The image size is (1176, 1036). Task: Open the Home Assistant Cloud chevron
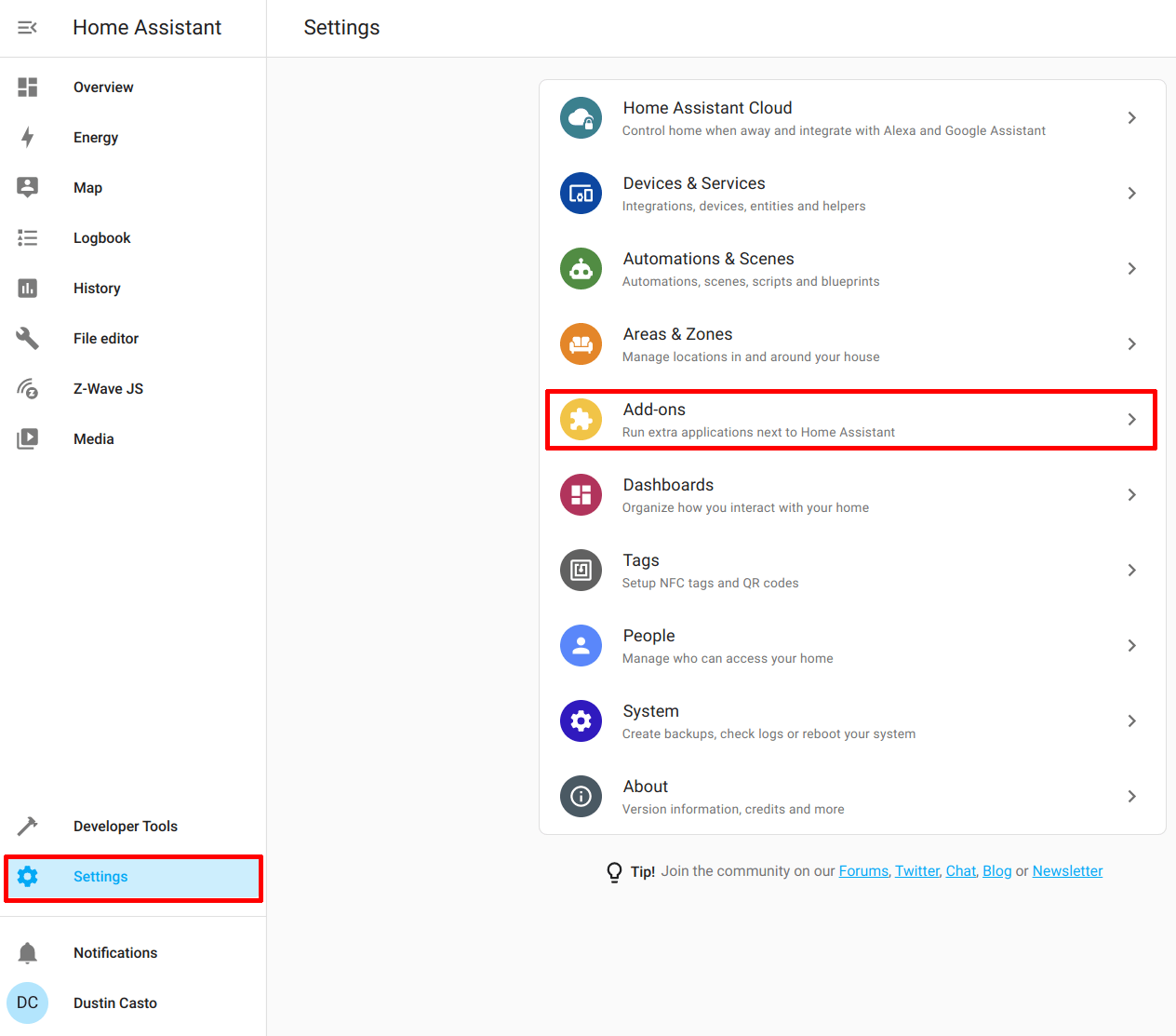[x=1131, y=117]
